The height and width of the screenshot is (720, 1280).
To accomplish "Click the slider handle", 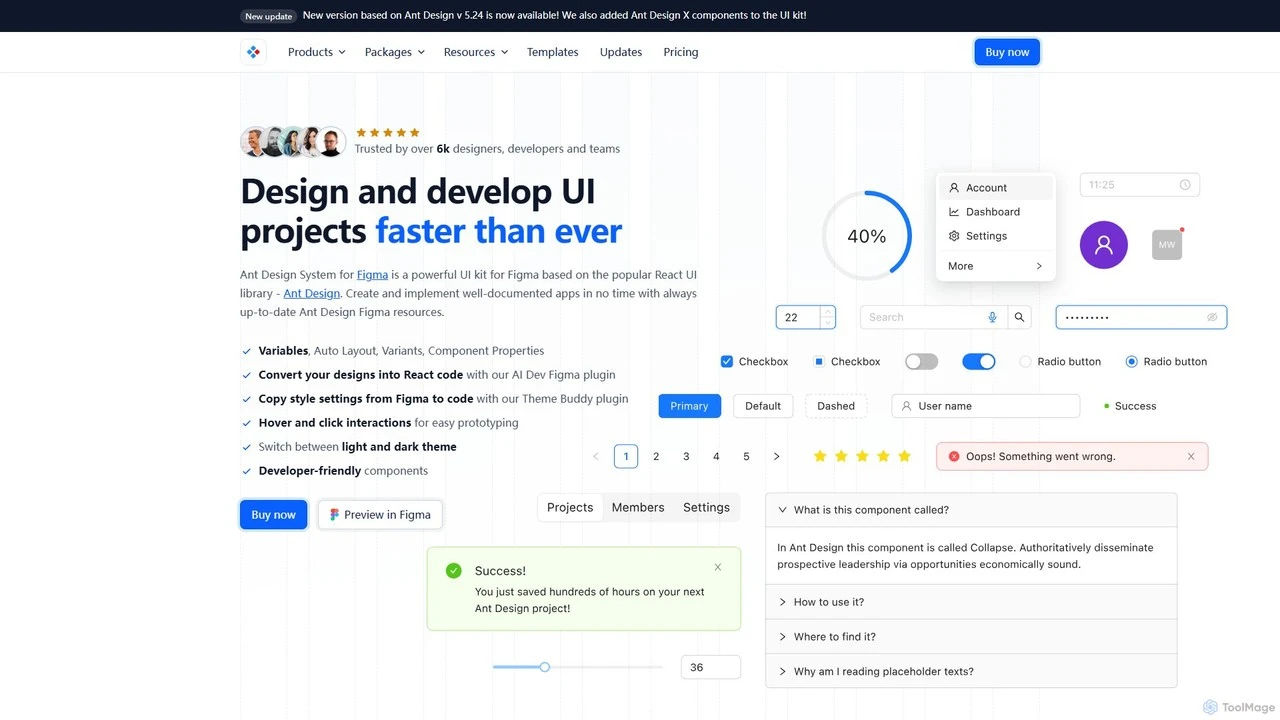I will (x=545, y=667).
